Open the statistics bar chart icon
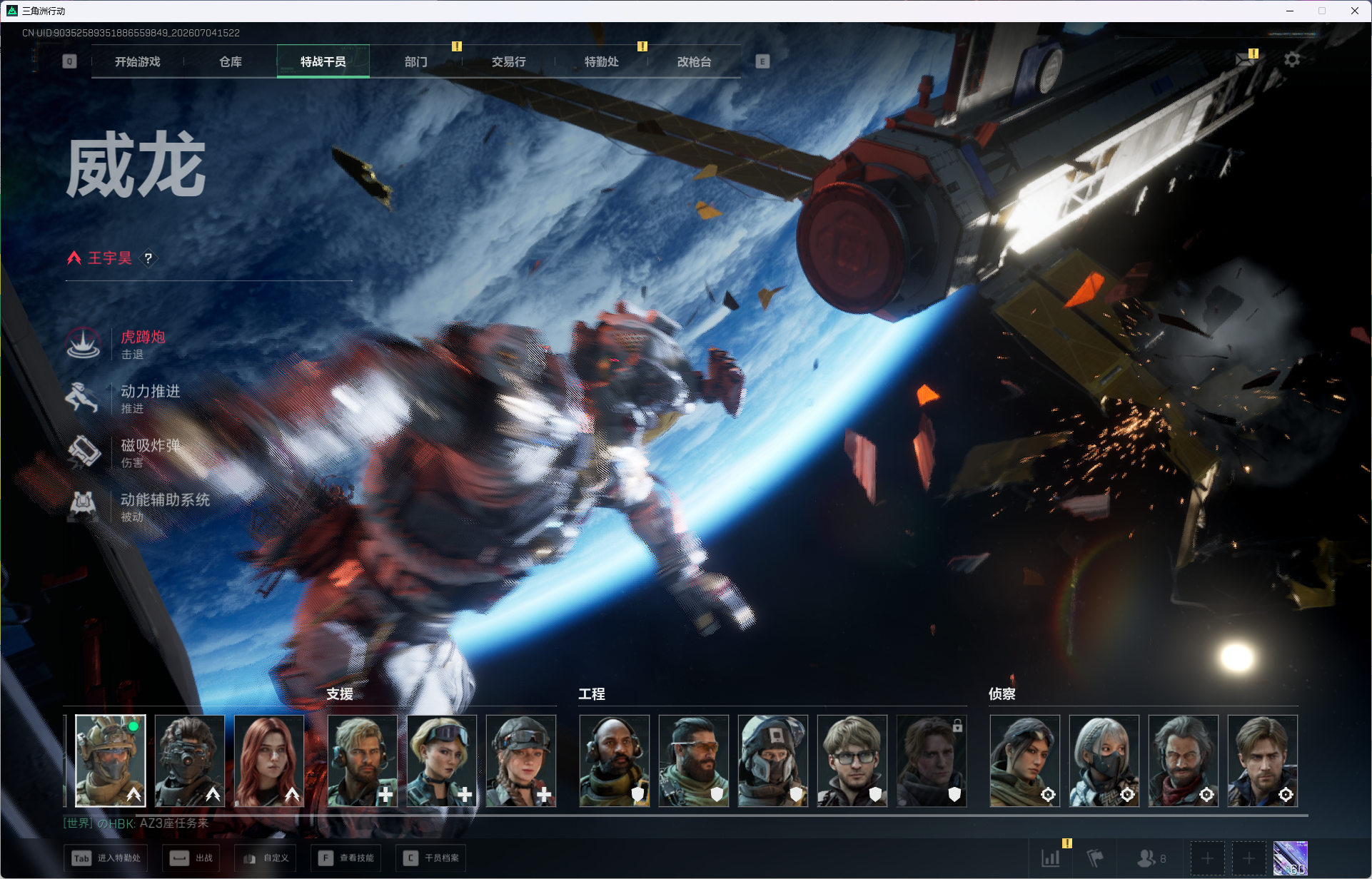Image resolution: width=1372 pixels, height=879 pixels. coord(1051,858)
